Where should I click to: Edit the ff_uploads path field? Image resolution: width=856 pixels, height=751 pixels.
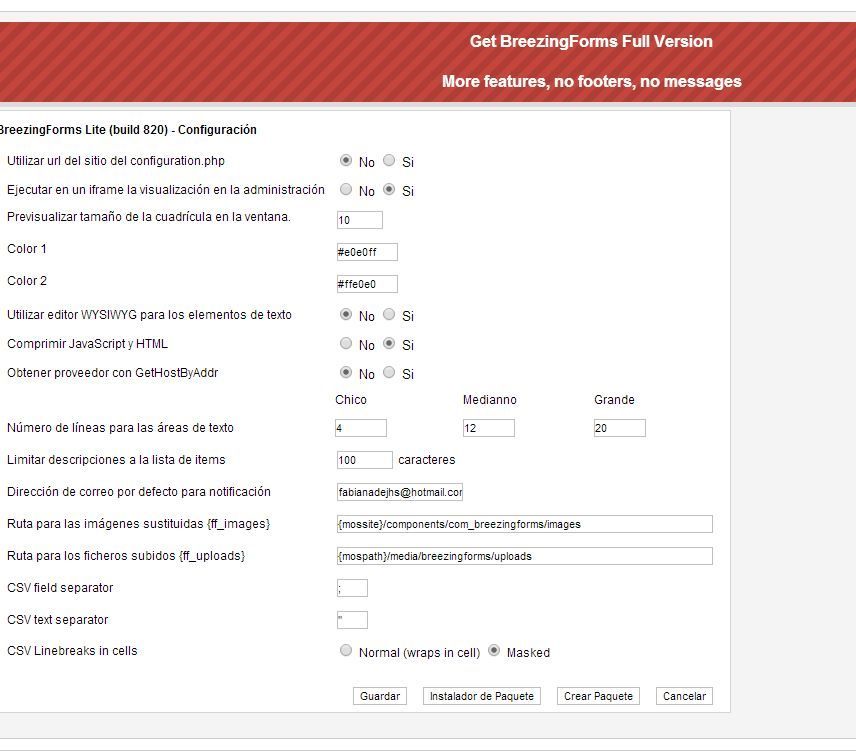525,556
